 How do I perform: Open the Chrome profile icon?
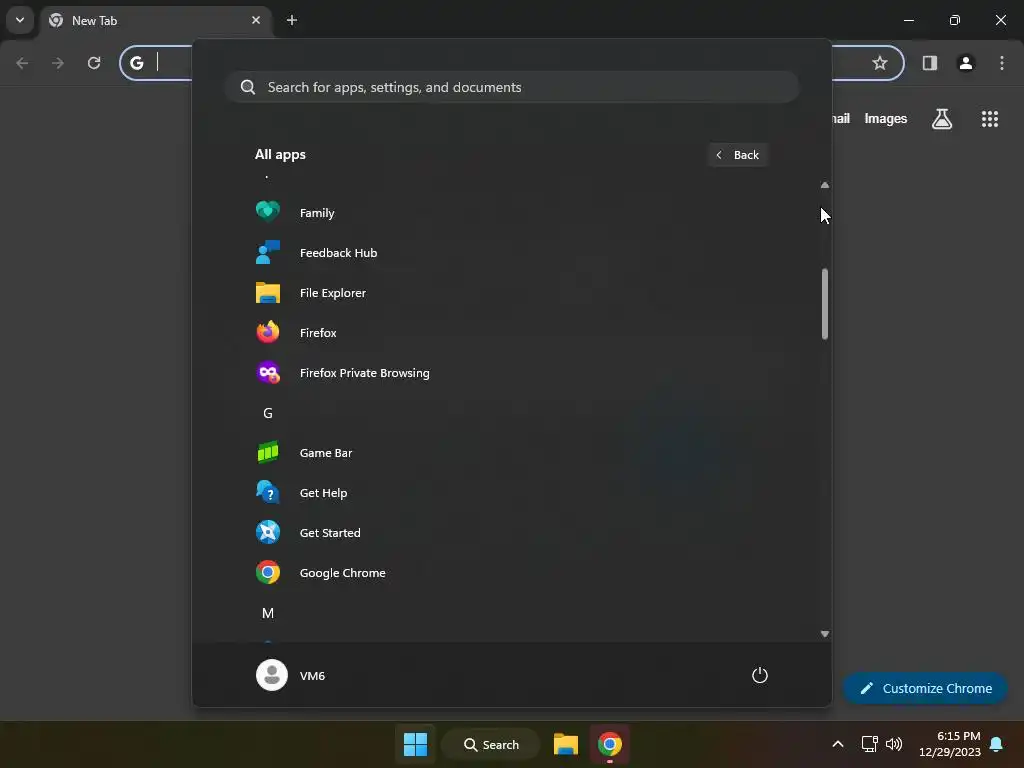pyautogui.click(x=965, y=63)
